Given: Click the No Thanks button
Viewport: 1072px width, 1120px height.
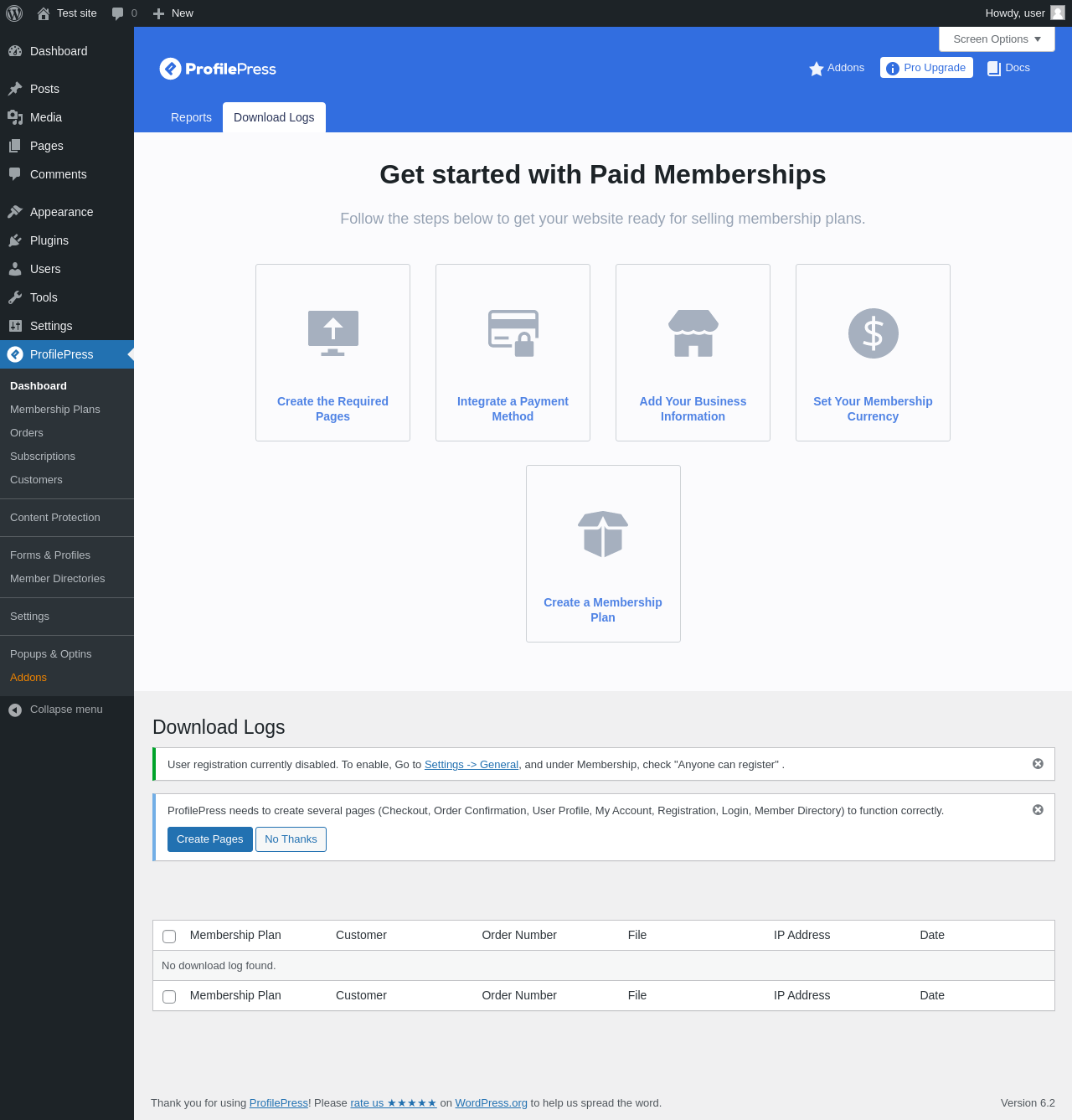Looking at the screenshot, I should click(291, 839).
